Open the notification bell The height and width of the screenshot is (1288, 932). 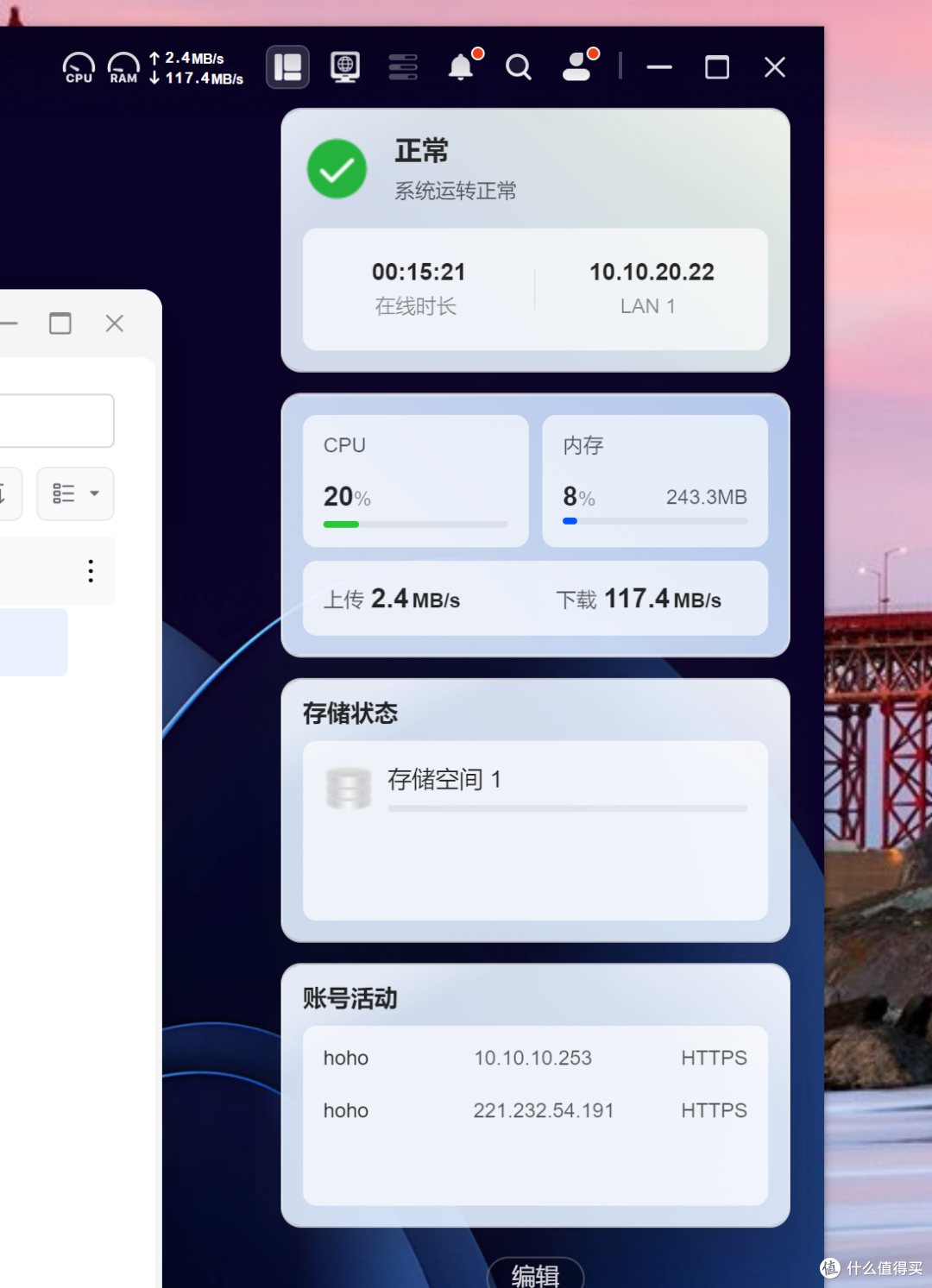click(x=461, y=66)
